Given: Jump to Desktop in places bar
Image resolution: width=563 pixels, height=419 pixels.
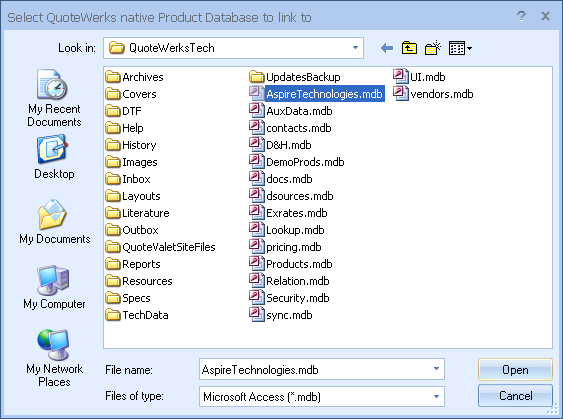Looking at the screenshot, I should [x=54, y=157].
